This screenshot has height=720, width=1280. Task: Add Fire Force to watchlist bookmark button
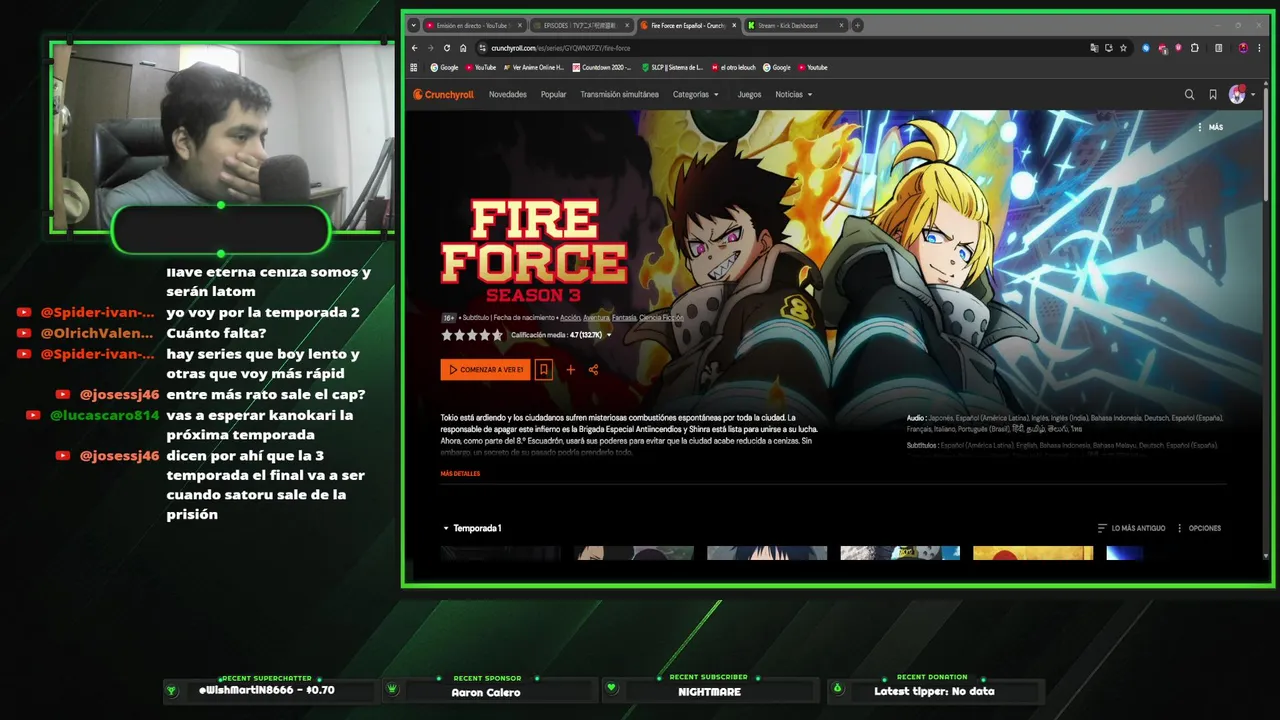[x=543, y=370]
